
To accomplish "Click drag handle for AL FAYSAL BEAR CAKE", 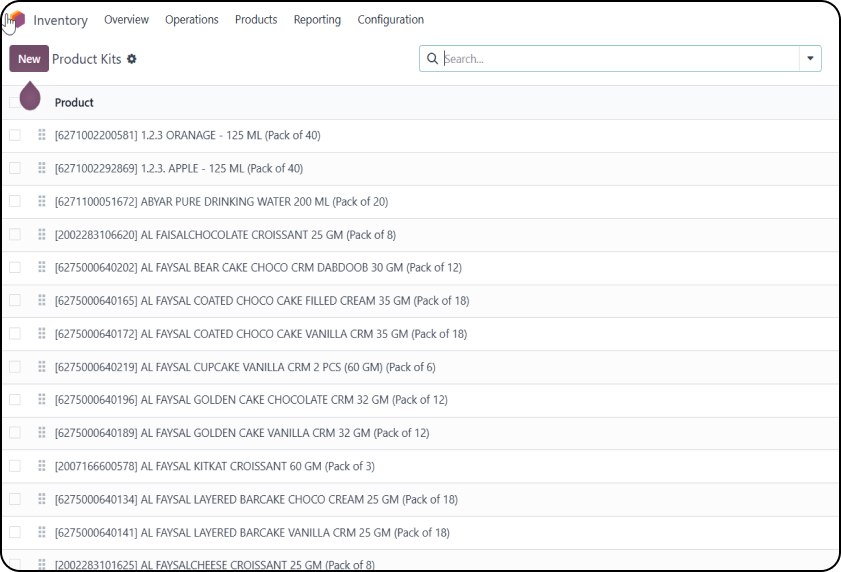I will click(42, 267).
